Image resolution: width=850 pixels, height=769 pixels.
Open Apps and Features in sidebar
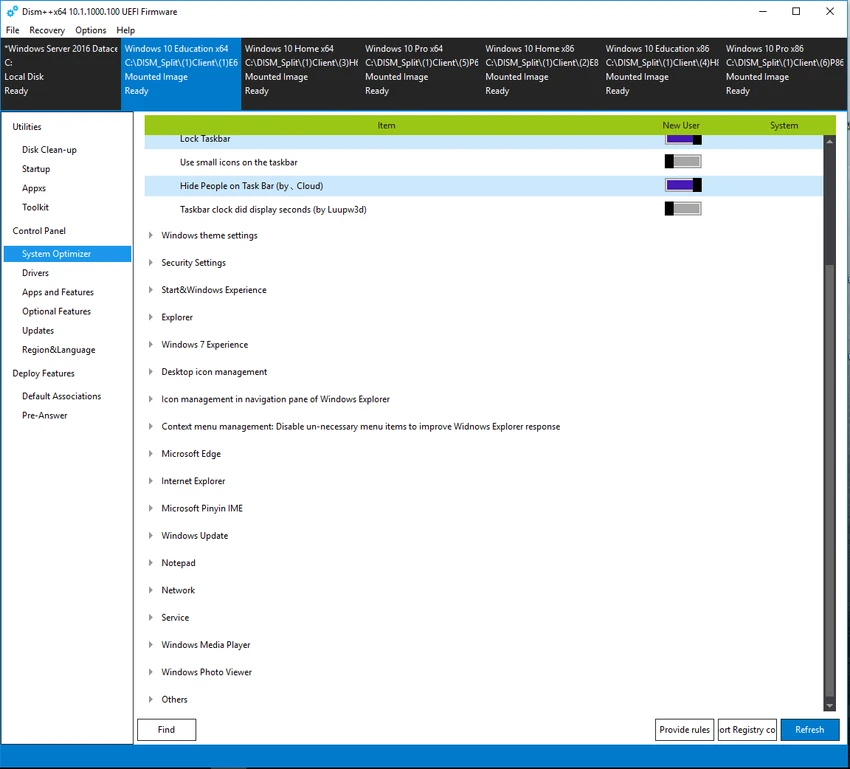[x=57, y=292]
